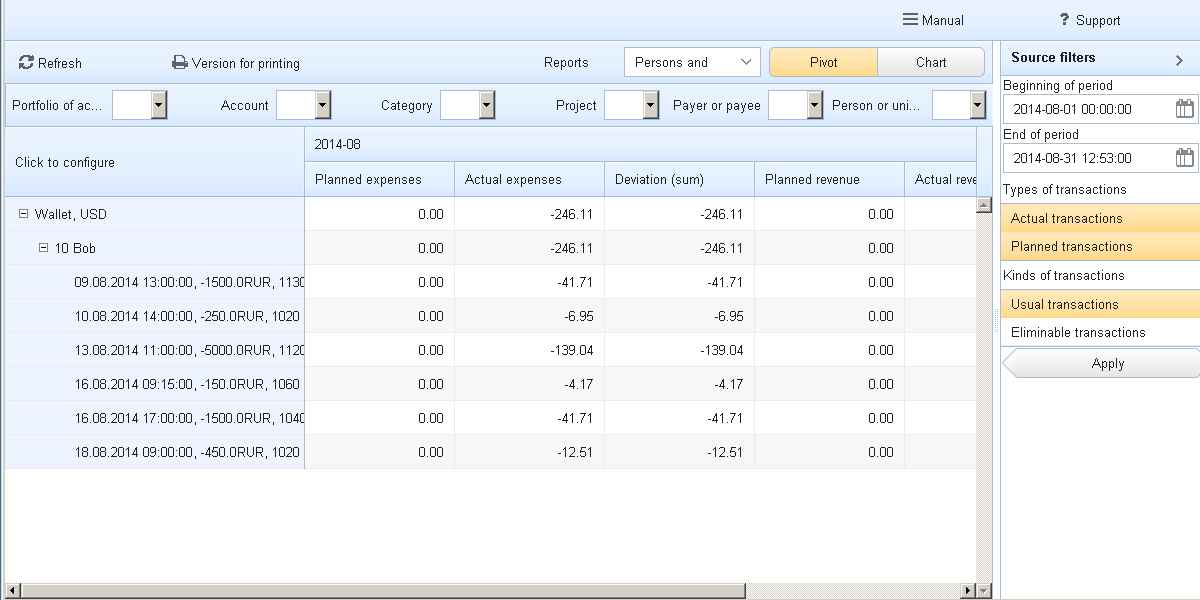Image resolution: width=1200 pixels, height=600 pixels.
Task: Open the Manual hamburger menu icon
Action: (910, 20)
